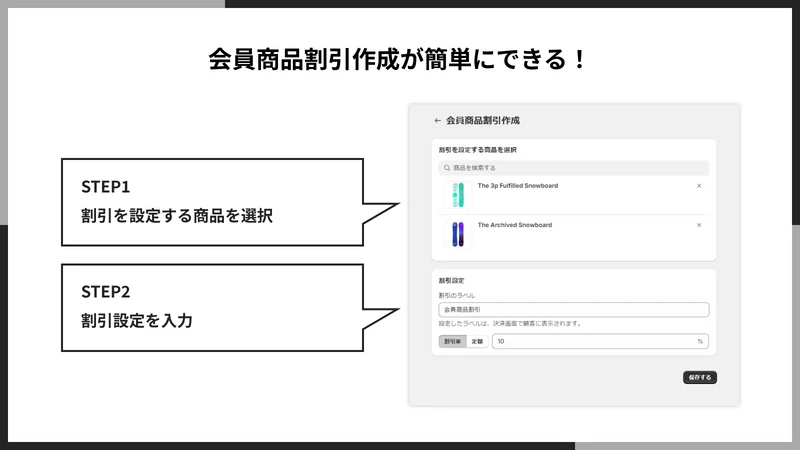800x450 pixels.
Task: Click the 保存する save button
Action: point(699,378)
